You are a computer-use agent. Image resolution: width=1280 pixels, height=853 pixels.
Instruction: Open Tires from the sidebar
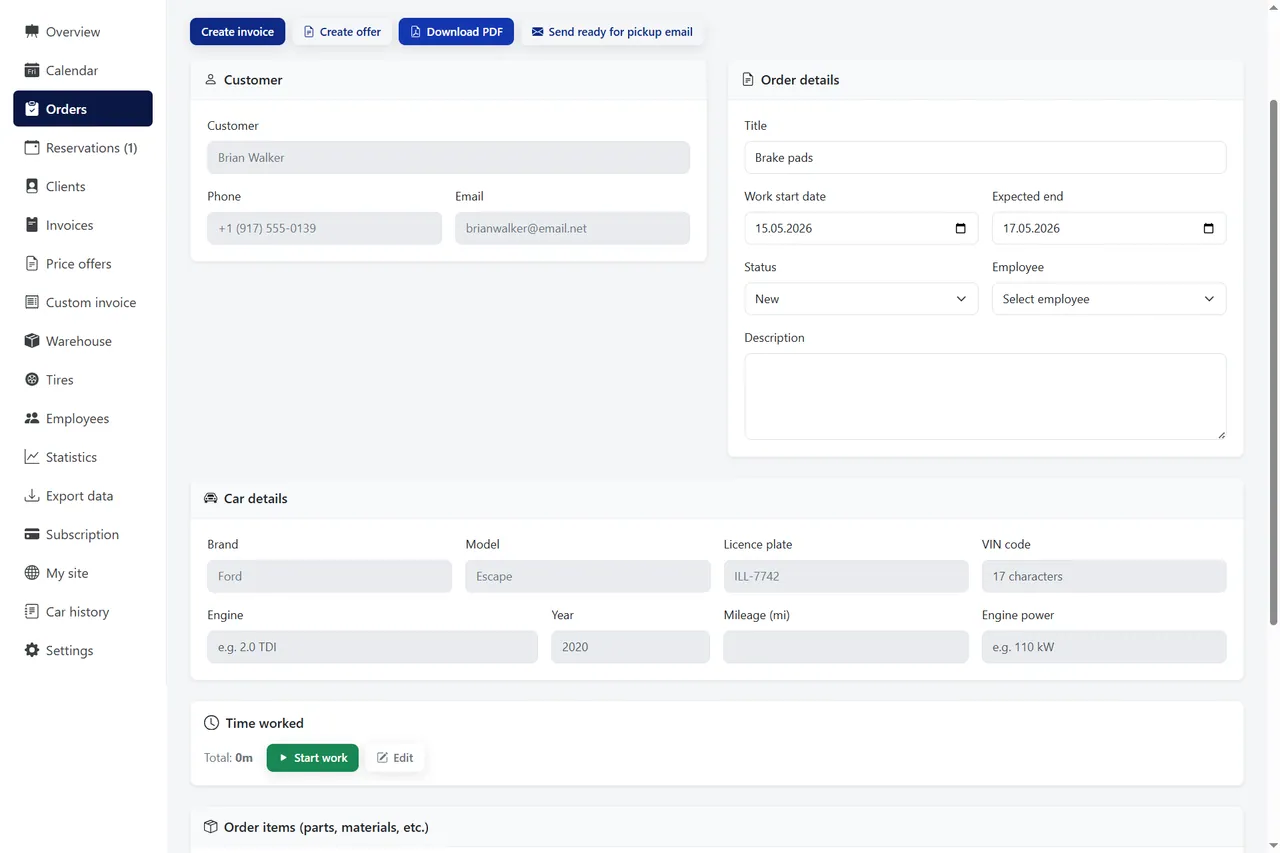tap(83, 380)
